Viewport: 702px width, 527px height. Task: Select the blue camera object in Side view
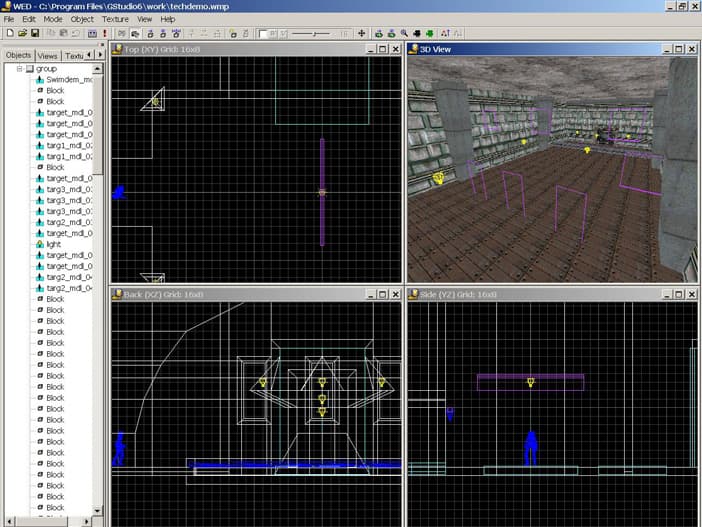coord(450,414)
